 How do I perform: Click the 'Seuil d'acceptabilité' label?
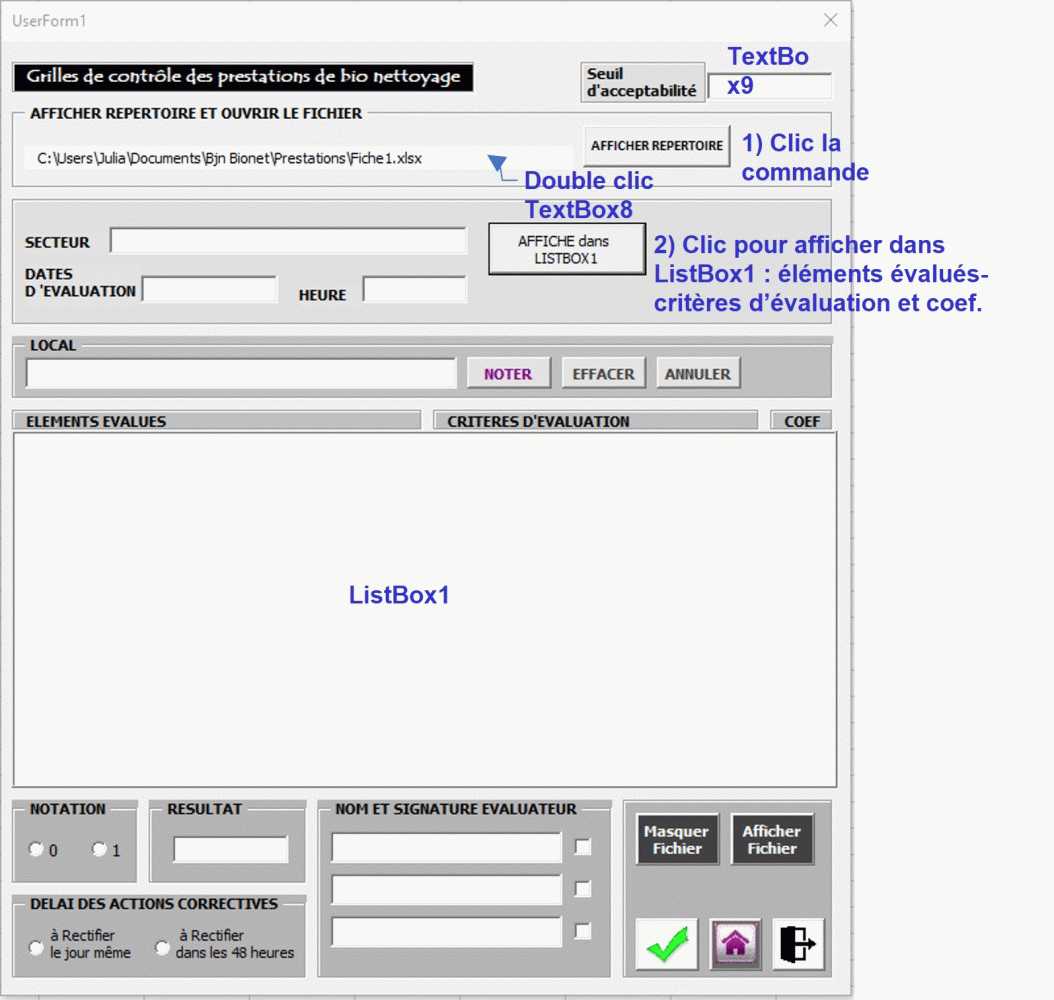coord(643,82)
